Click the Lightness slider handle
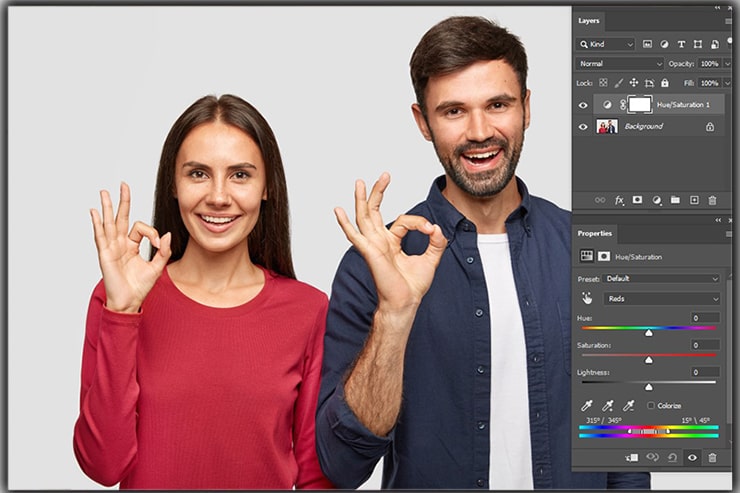The width and height of the screenshot is (740, 493). coord(649,387)
